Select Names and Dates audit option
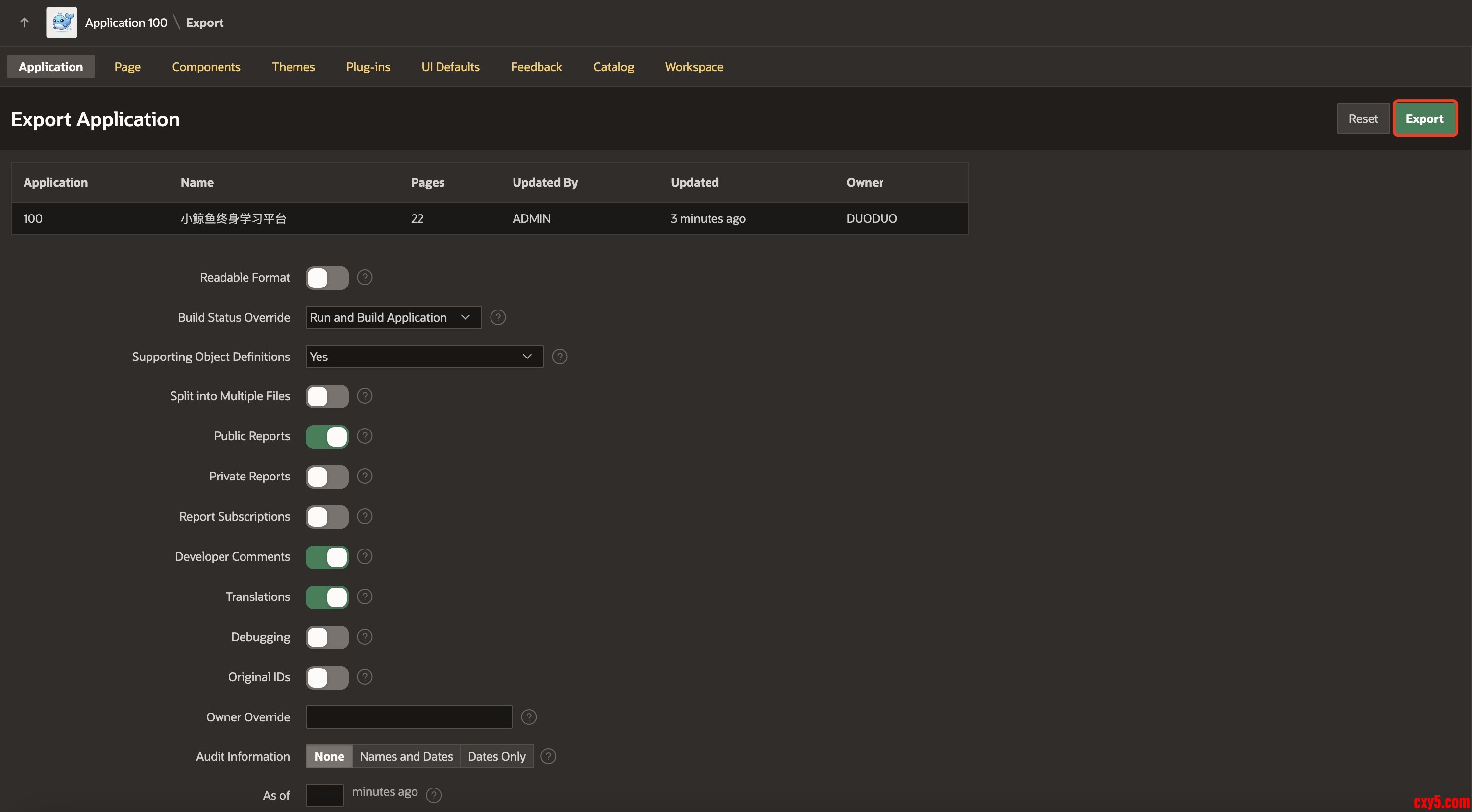Screen dimensions: 1472x812 click(406, 757)
